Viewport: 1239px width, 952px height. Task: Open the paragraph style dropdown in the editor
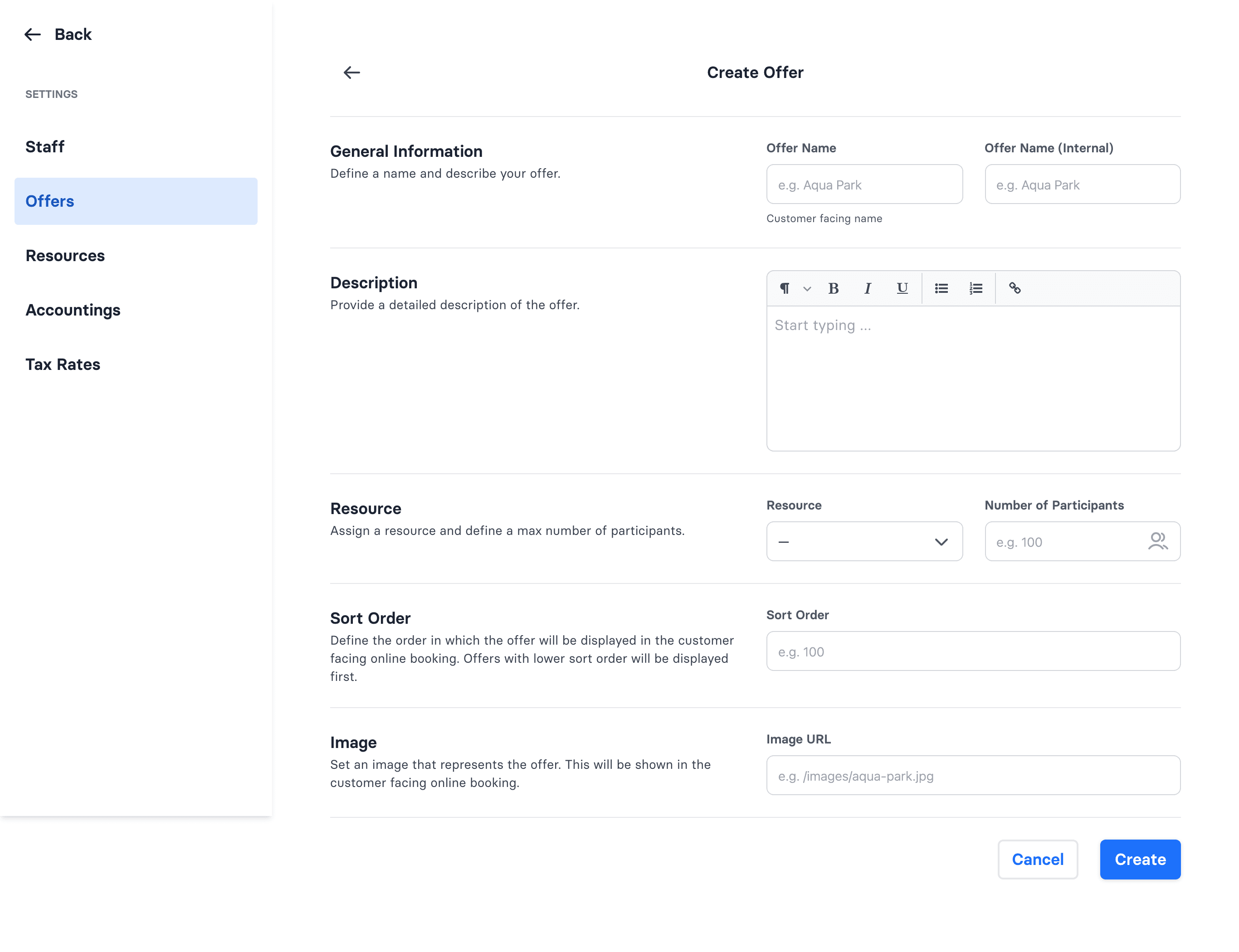tap(795, 288)
